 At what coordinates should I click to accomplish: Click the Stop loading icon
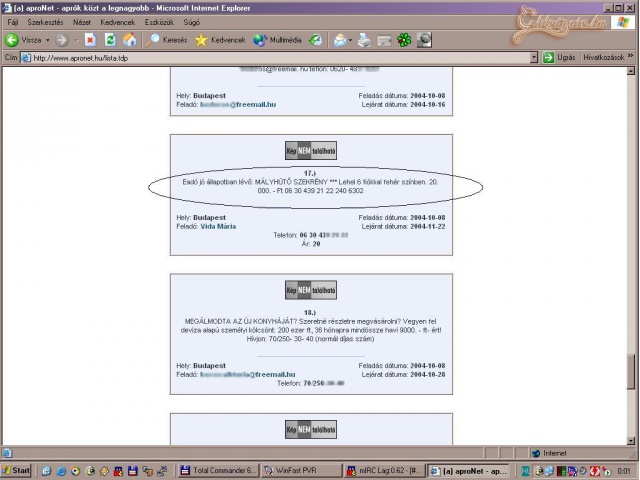click(x=90, y=40)
